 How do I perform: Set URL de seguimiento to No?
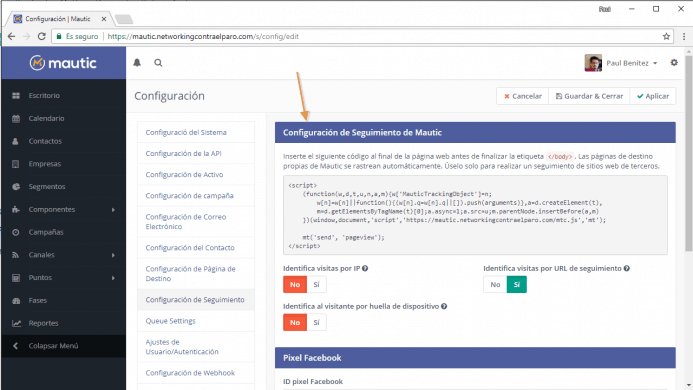pos(495,285)
